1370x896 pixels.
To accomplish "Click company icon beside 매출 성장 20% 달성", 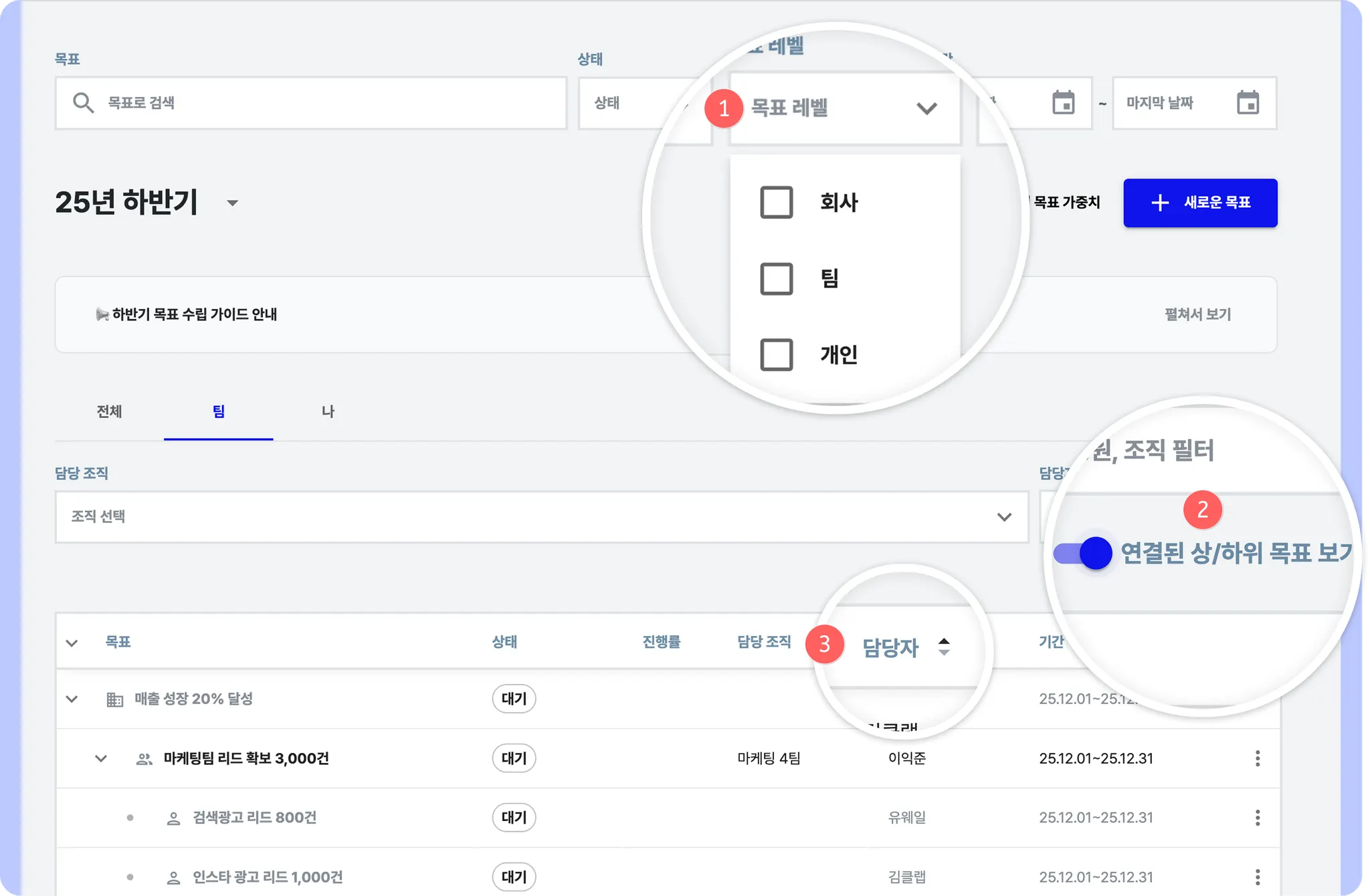I will (115, 699).
